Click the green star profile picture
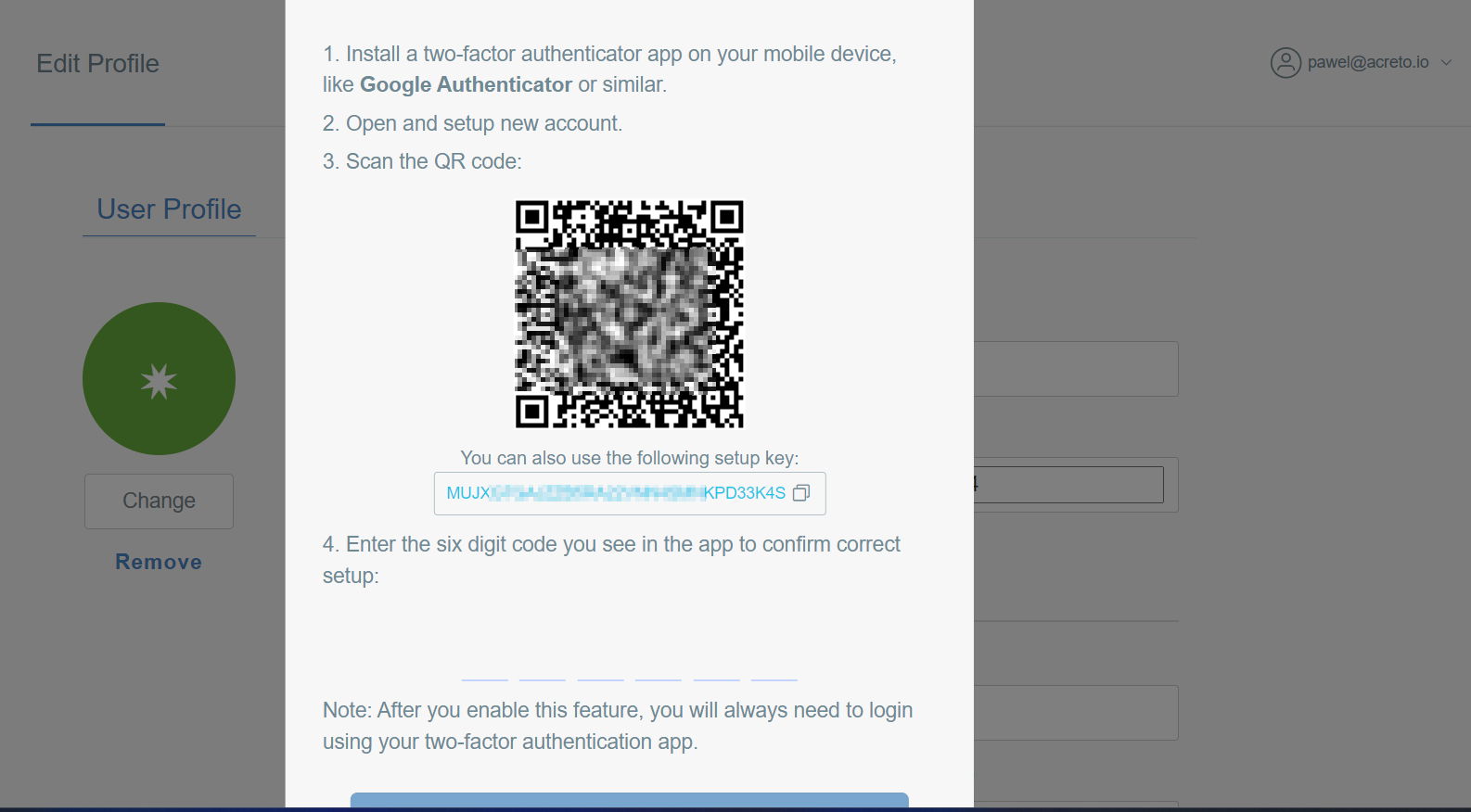Image resolution: width=1471 pixels, height=812 pixels. click(159, 378)
